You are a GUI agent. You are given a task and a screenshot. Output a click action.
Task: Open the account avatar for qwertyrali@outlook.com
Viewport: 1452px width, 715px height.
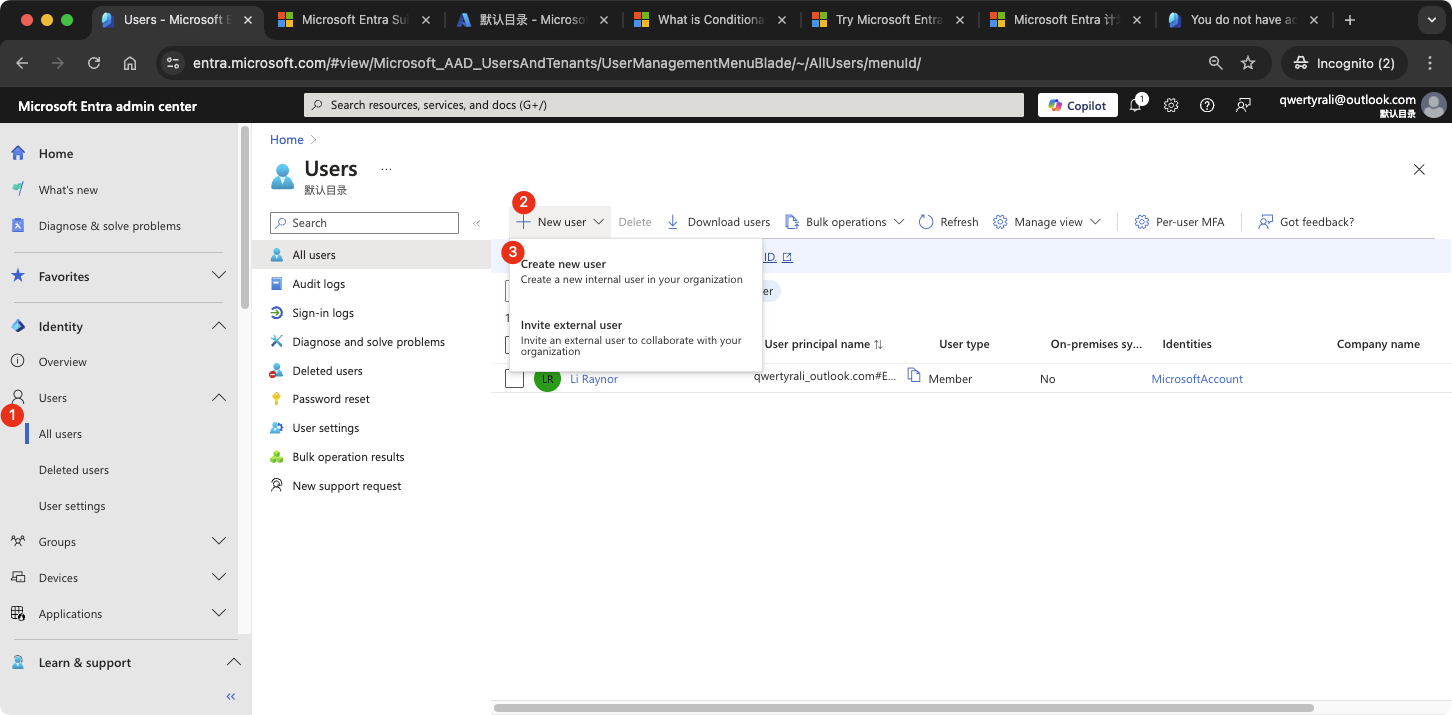(1434, 105)
